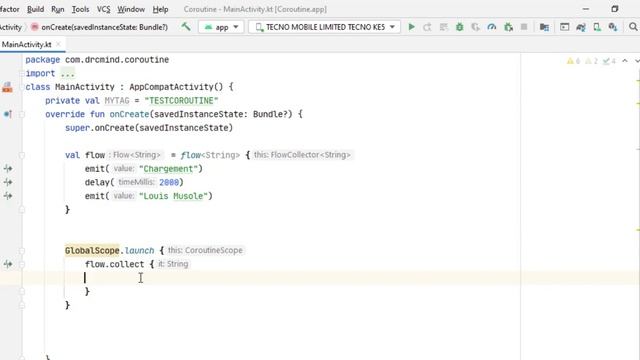The height and width of the screenshot is (360, 640).
Task: Collapse the GlobalScope.launch block fold marker
Action: click(x=22, y=251)
